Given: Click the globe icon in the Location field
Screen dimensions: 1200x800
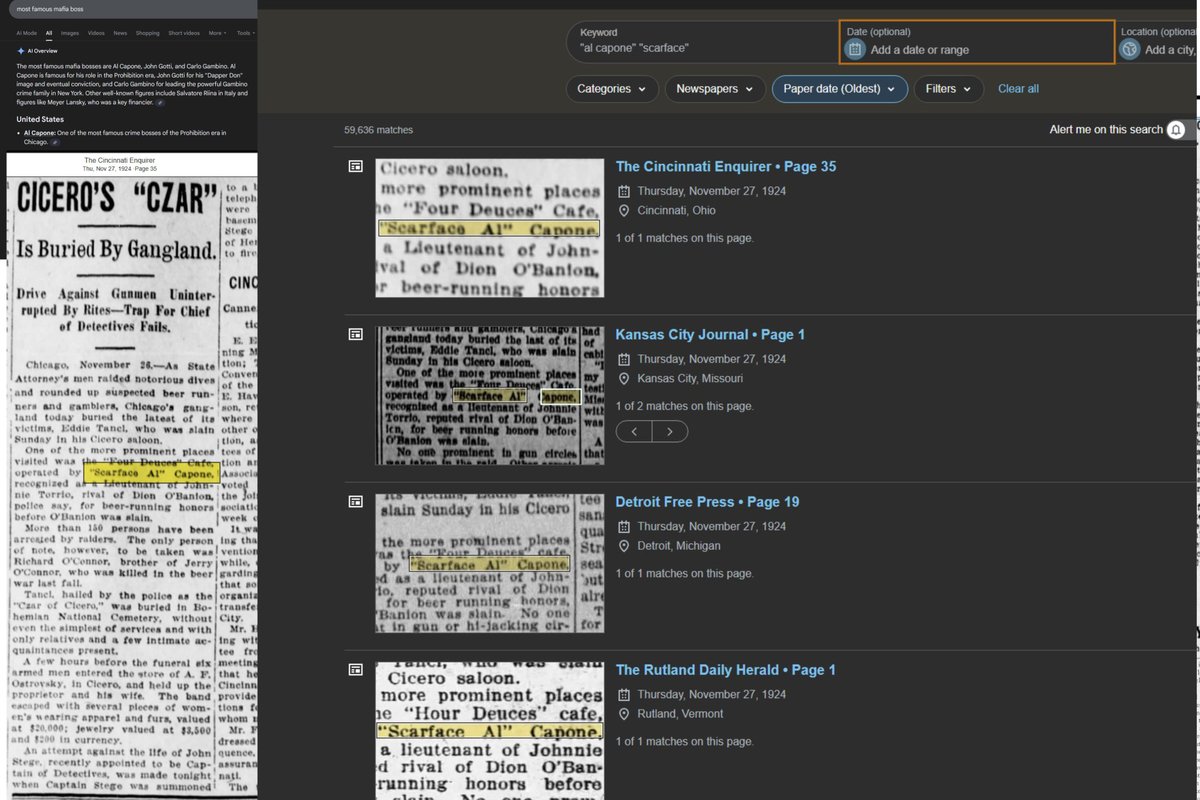Looking at the screenshot, I should point(1129,49).
